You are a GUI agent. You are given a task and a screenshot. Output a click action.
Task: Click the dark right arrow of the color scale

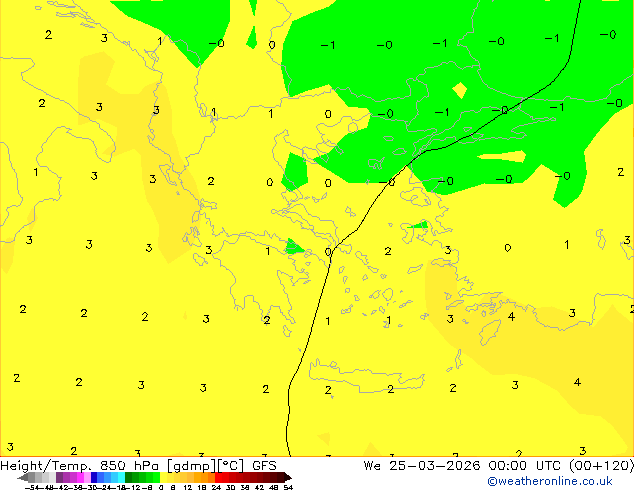point(288,478)
